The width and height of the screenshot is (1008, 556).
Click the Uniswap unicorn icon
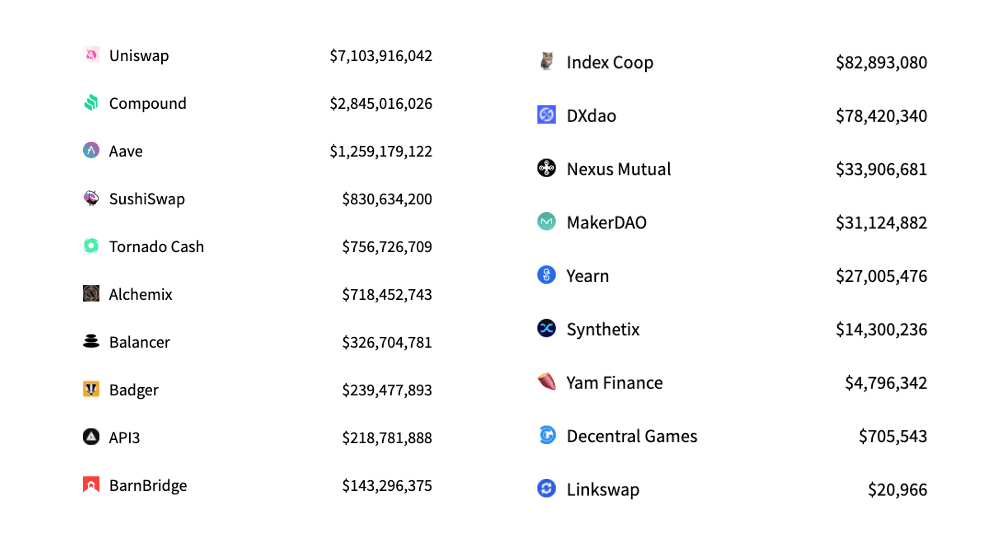coord(91,55)
